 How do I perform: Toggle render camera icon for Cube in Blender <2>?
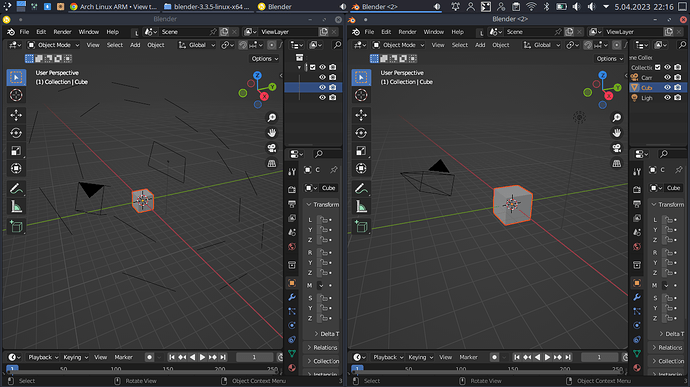pos(678,88)
